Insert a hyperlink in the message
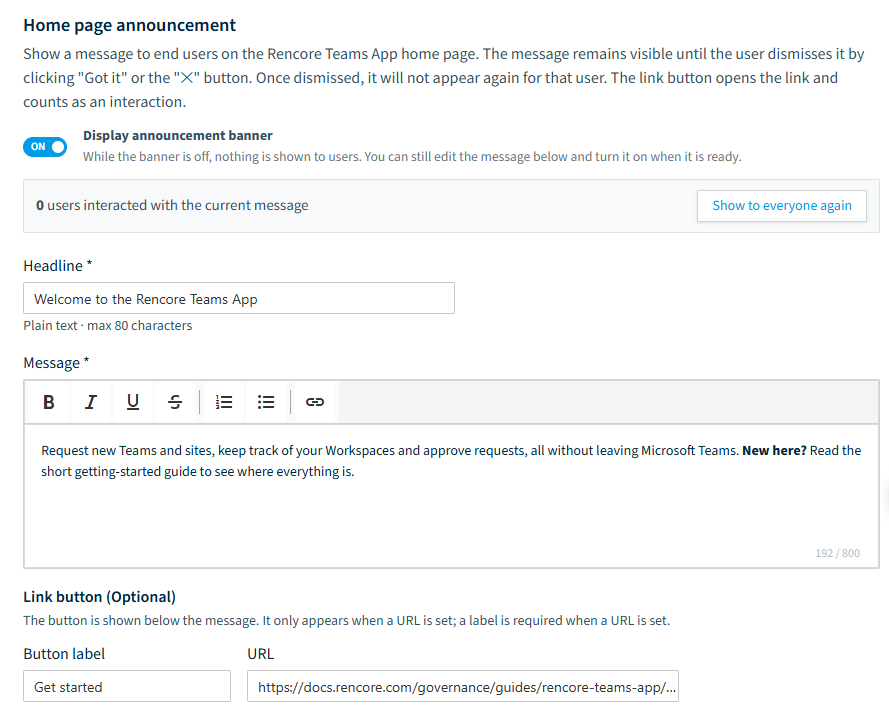Screen dimensions: 889x722 click(315, 402)
